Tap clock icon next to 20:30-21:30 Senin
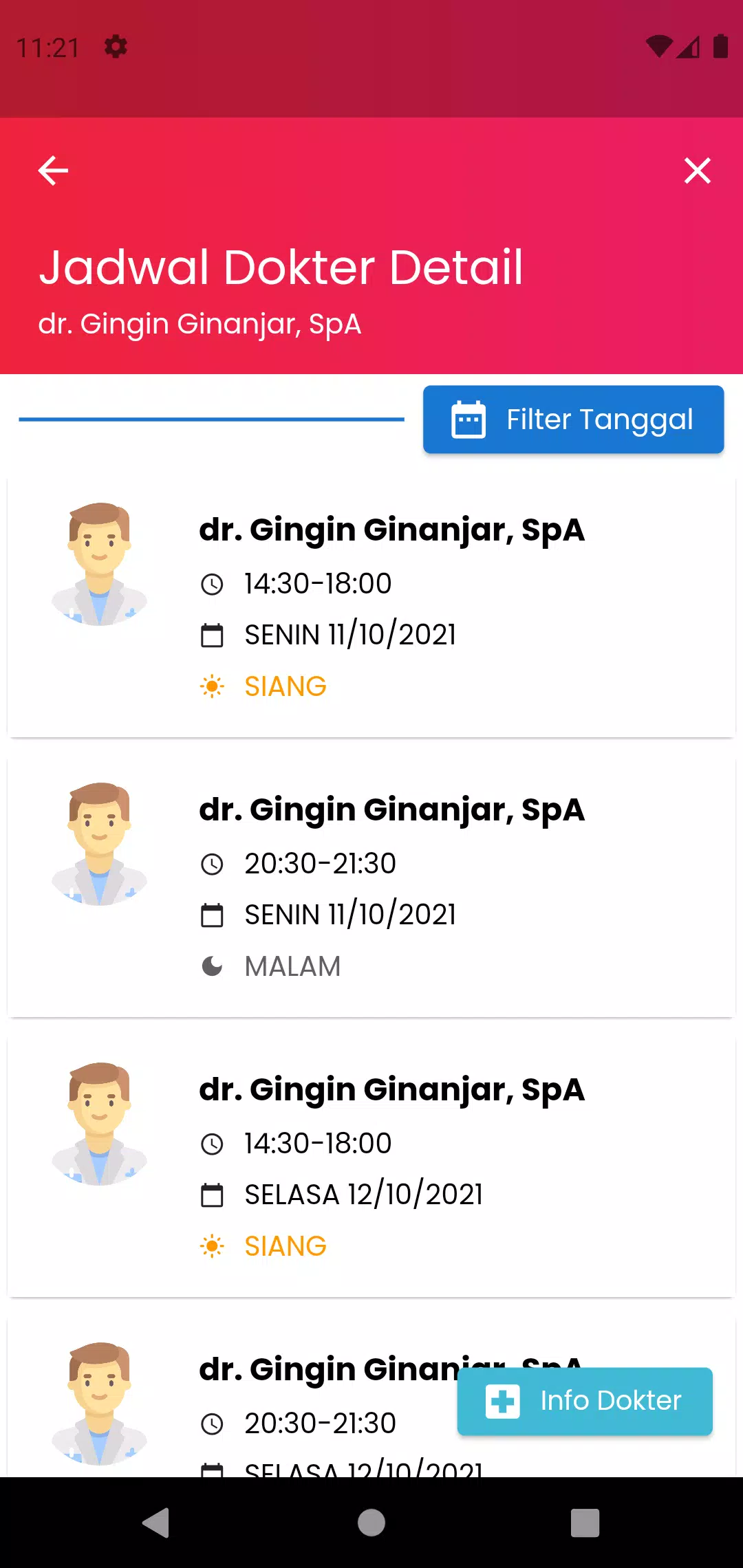 pyautogui.click(x=212, y=864)
